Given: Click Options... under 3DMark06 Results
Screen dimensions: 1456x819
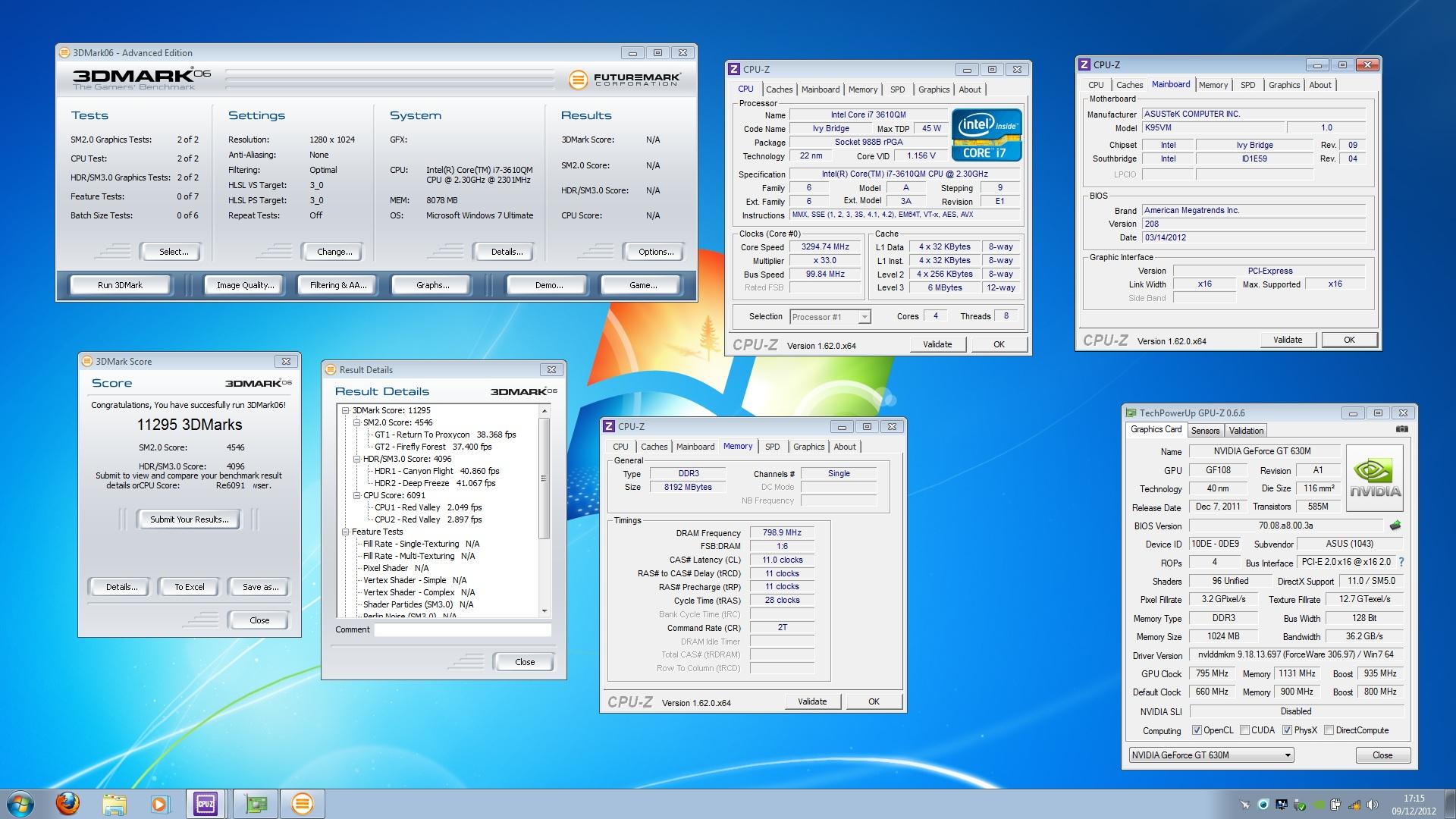Looking at the screenshot, I should coord(656,252).
